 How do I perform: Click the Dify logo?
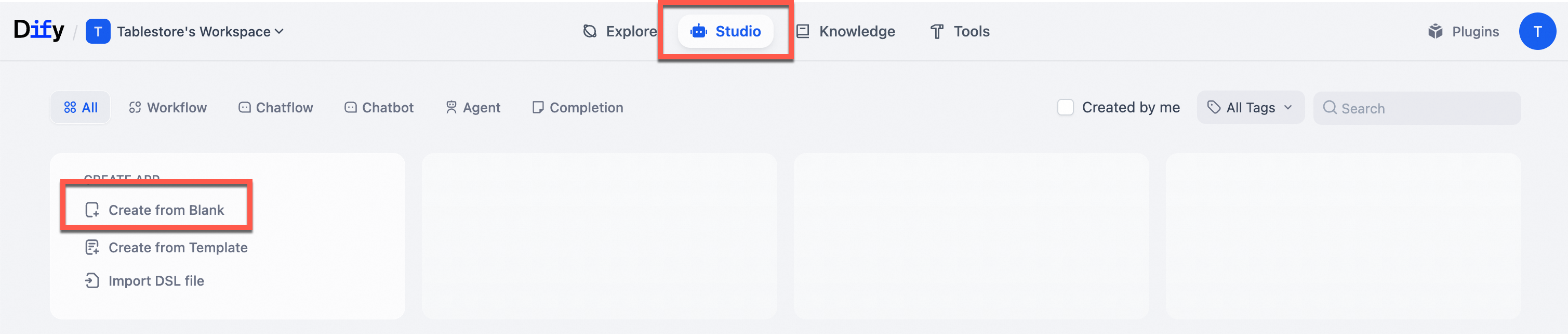click(x=39, y=30)
